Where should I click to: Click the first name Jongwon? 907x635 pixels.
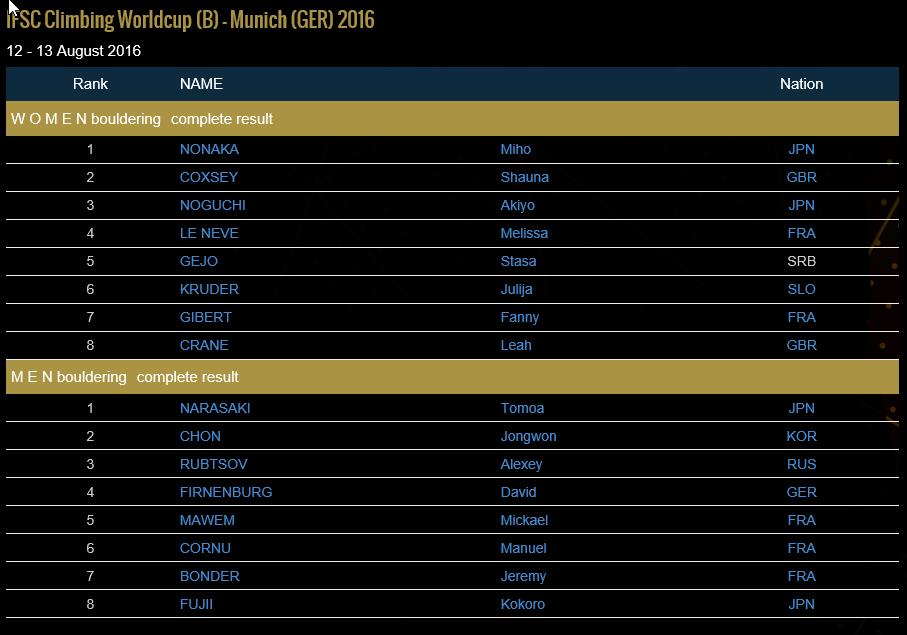pos(528,436)
